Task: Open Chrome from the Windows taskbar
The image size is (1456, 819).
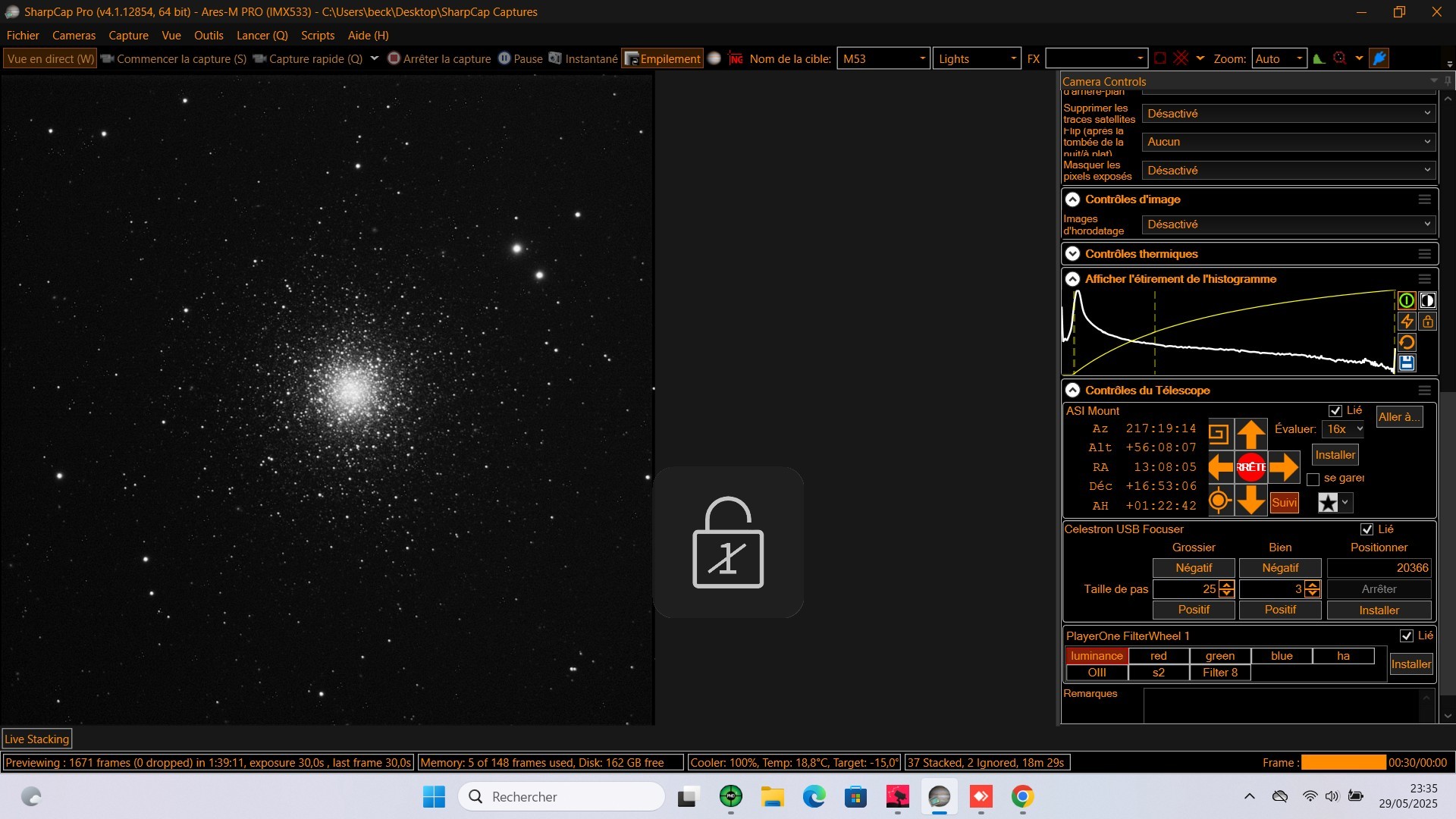Action: pyautogui.click(x=1022, y=796)
